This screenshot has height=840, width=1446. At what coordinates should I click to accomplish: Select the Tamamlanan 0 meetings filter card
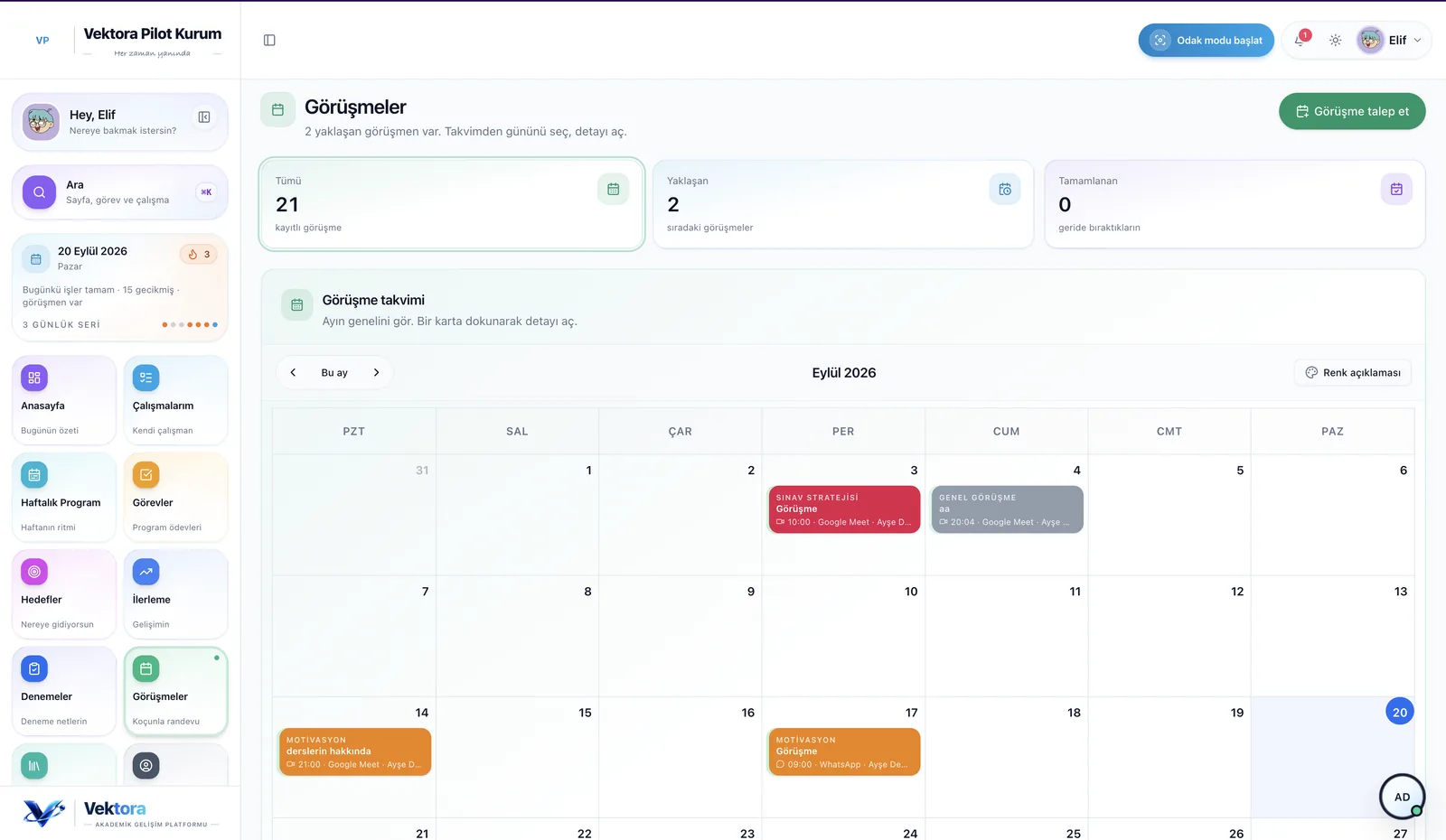pos(1235,204)
